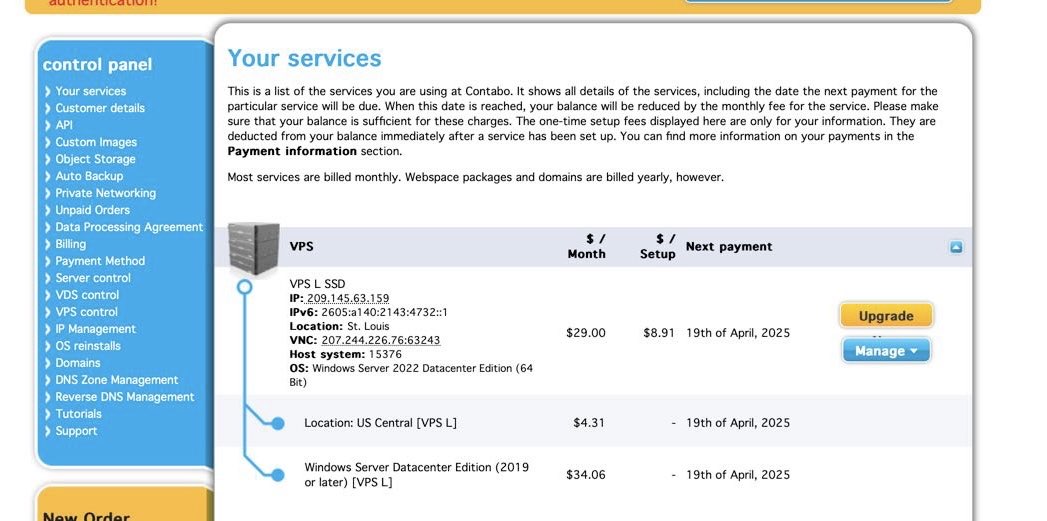The image size is (1047, 521).
Task: Open the Manage dropdown for VPS L SSD
Action: (886, 351)
